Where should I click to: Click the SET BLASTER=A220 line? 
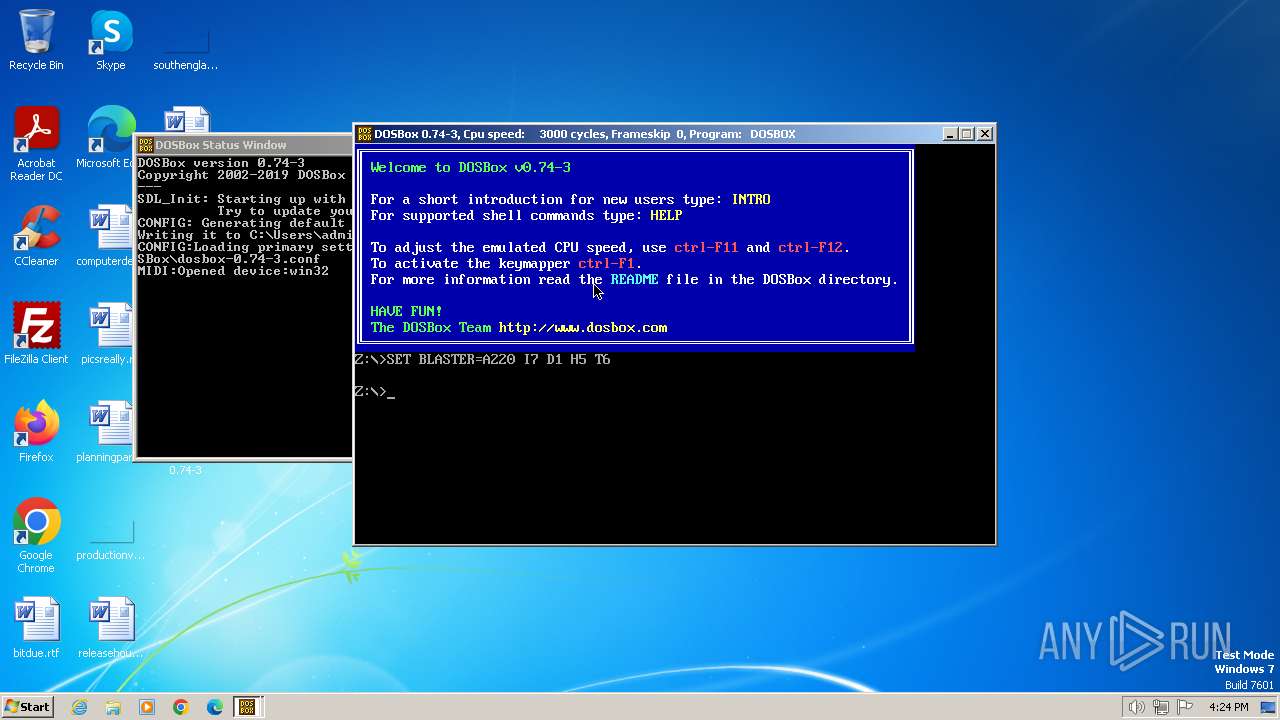[x=483, y=359]
